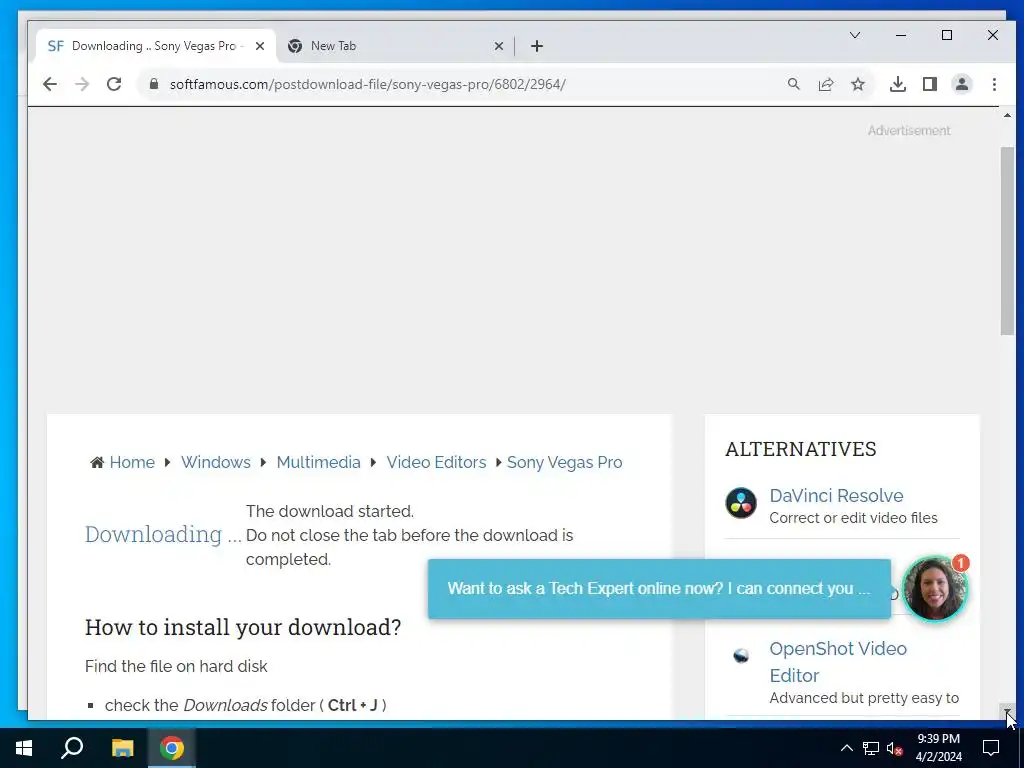1024x768 pixels.
Task: Open the Tech Expert chat message
Action: (x=659, y=588)
